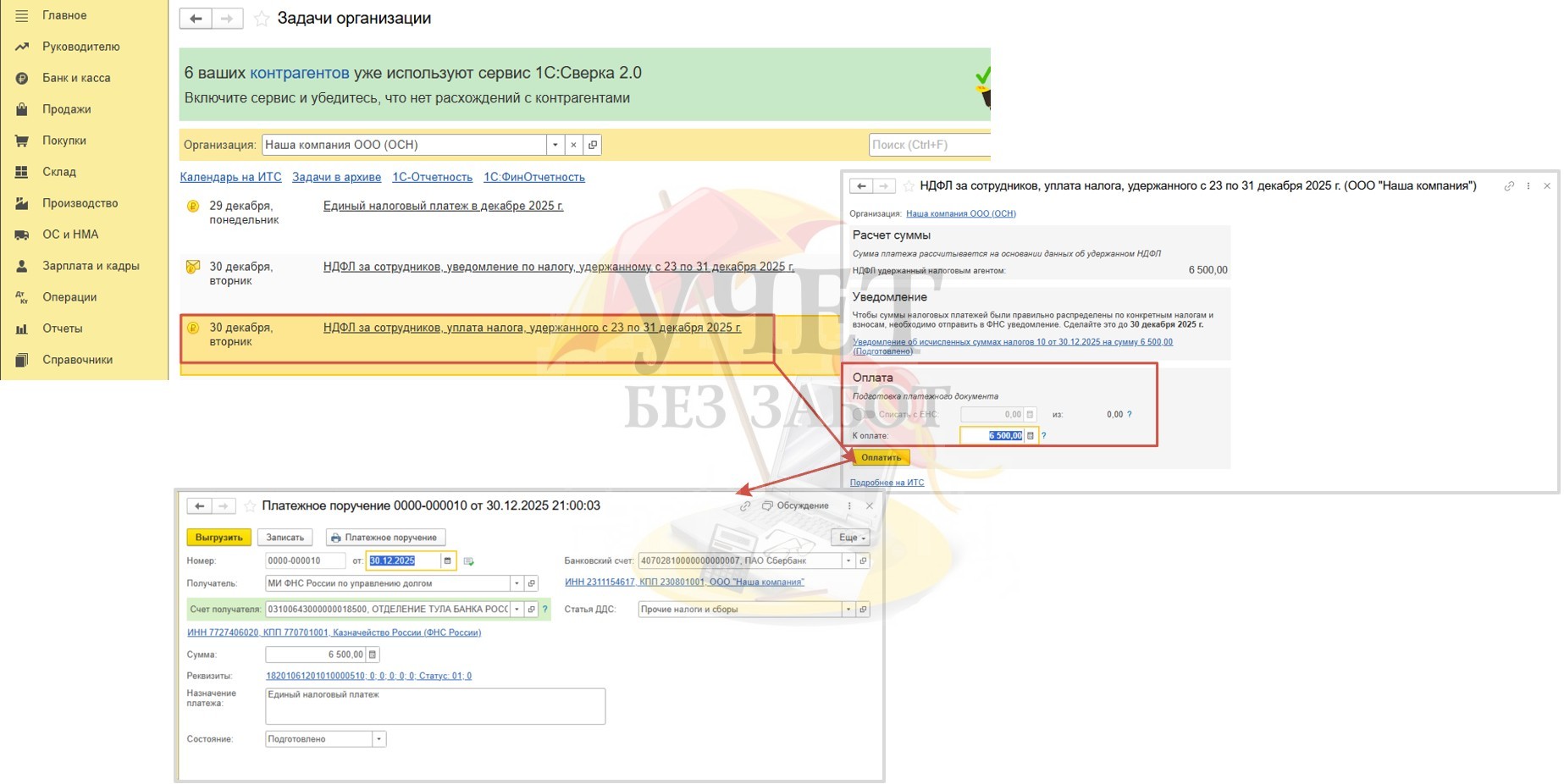Go forward in Задачи организации window
1564x784 pixels.
click(227, 19)
